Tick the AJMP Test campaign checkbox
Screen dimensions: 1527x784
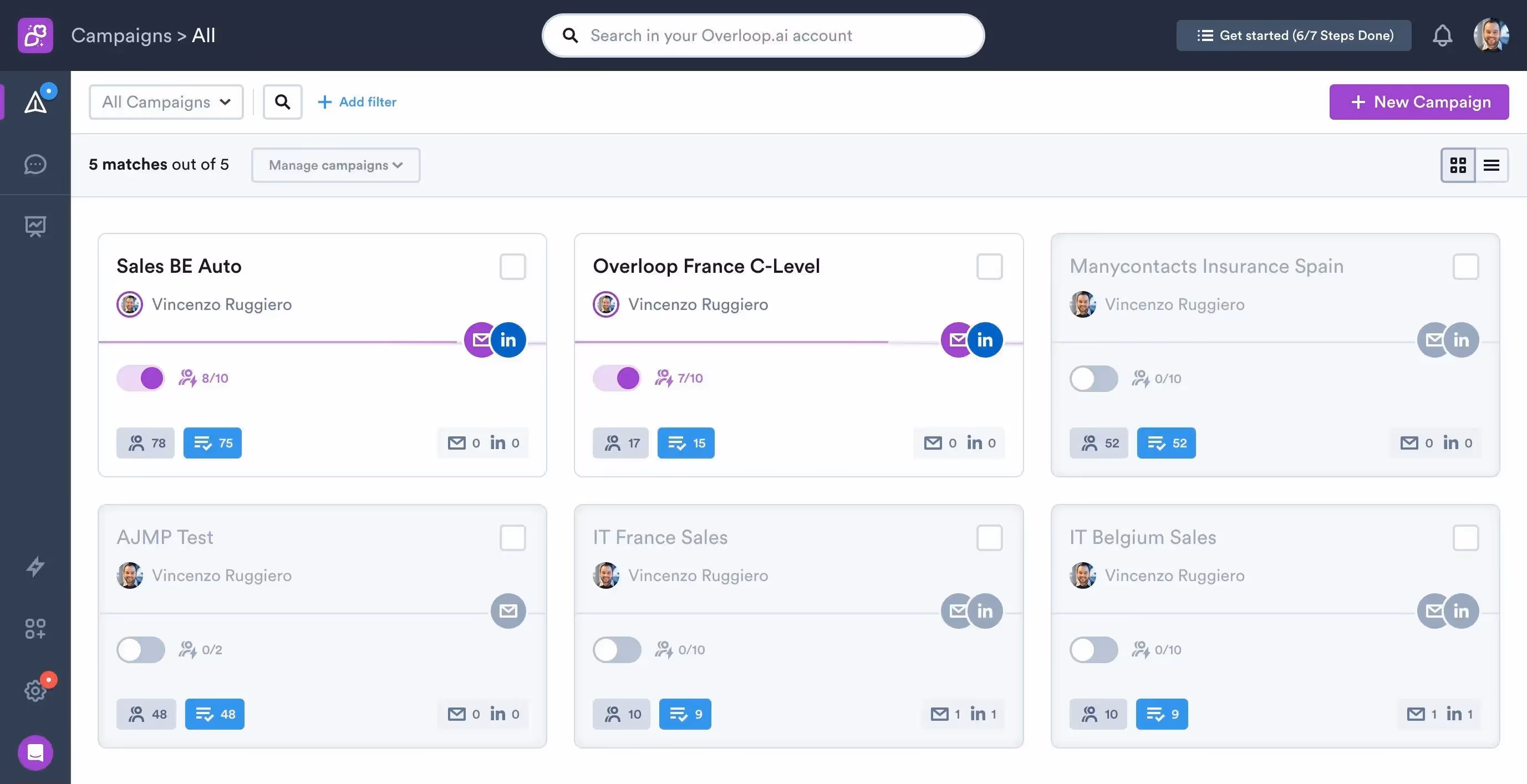click(x=512, y=537)
